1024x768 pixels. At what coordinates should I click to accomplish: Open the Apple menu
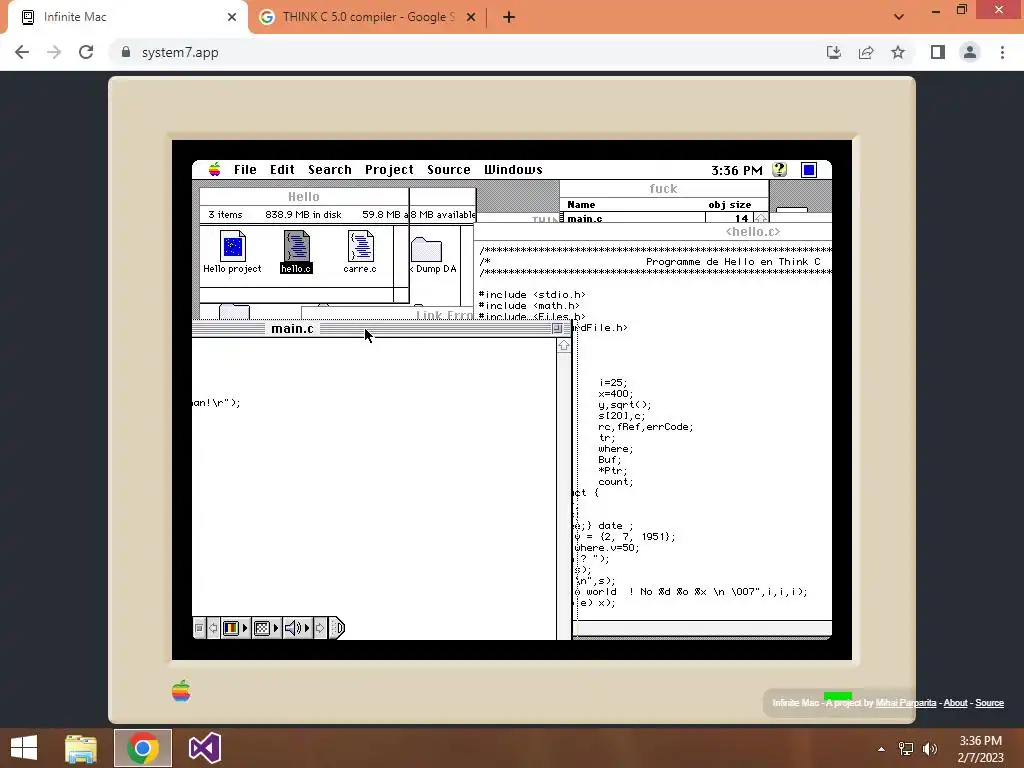[214, 170]
